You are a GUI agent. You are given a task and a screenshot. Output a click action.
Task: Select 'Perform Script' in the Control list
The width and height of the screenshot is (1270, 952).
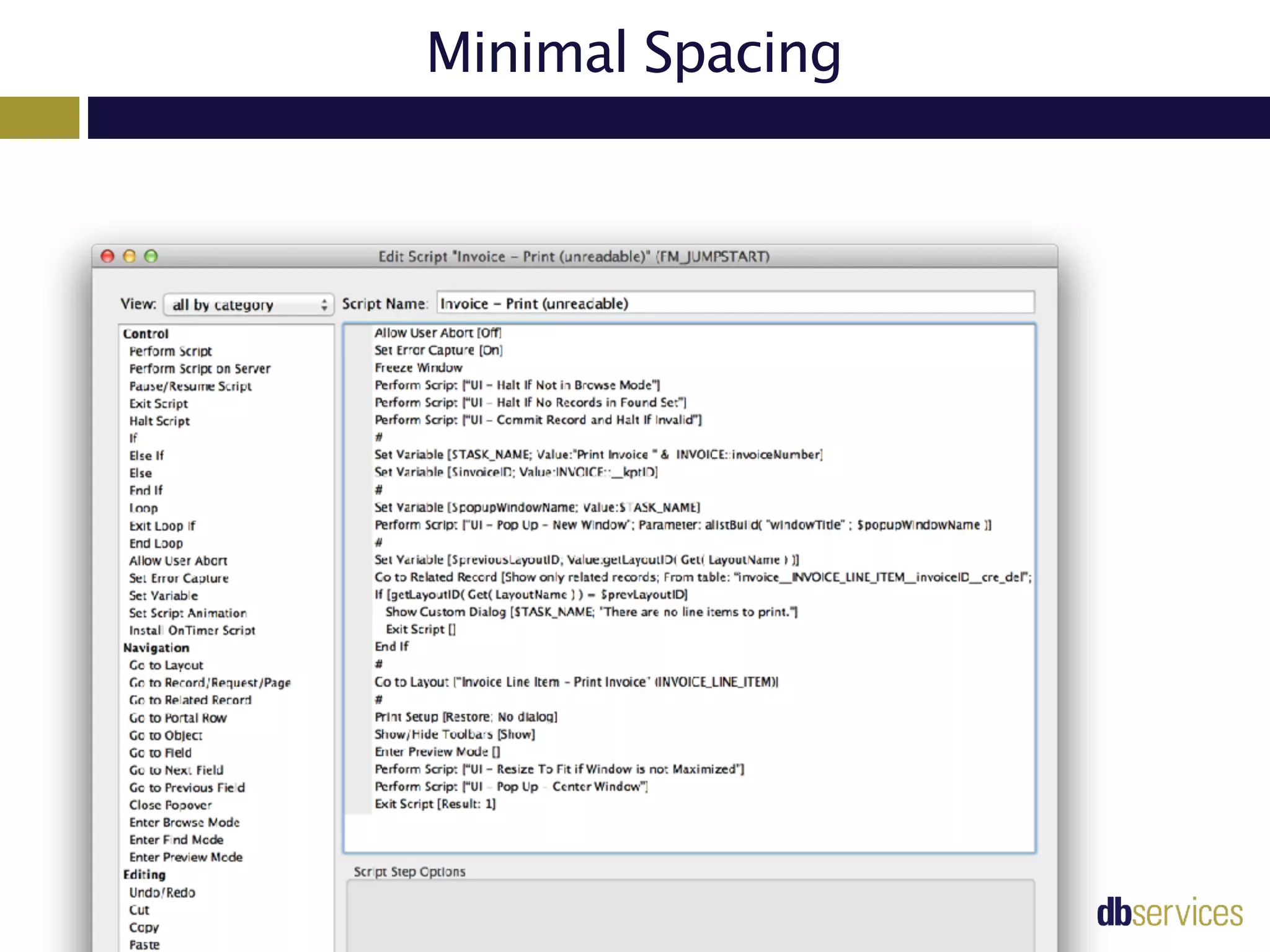pos(171,351)
